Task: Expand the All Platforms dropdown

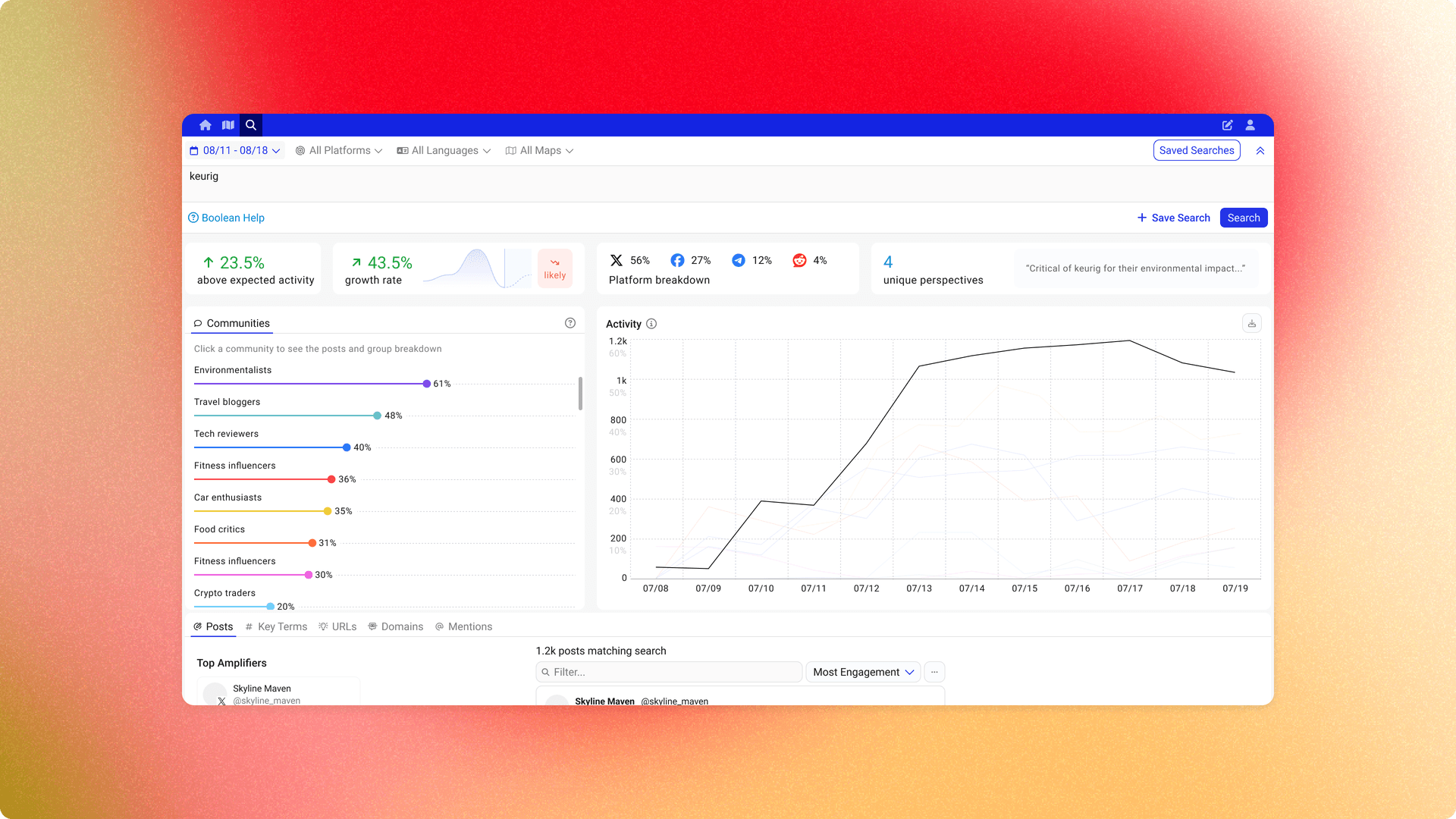Action: 339,151
